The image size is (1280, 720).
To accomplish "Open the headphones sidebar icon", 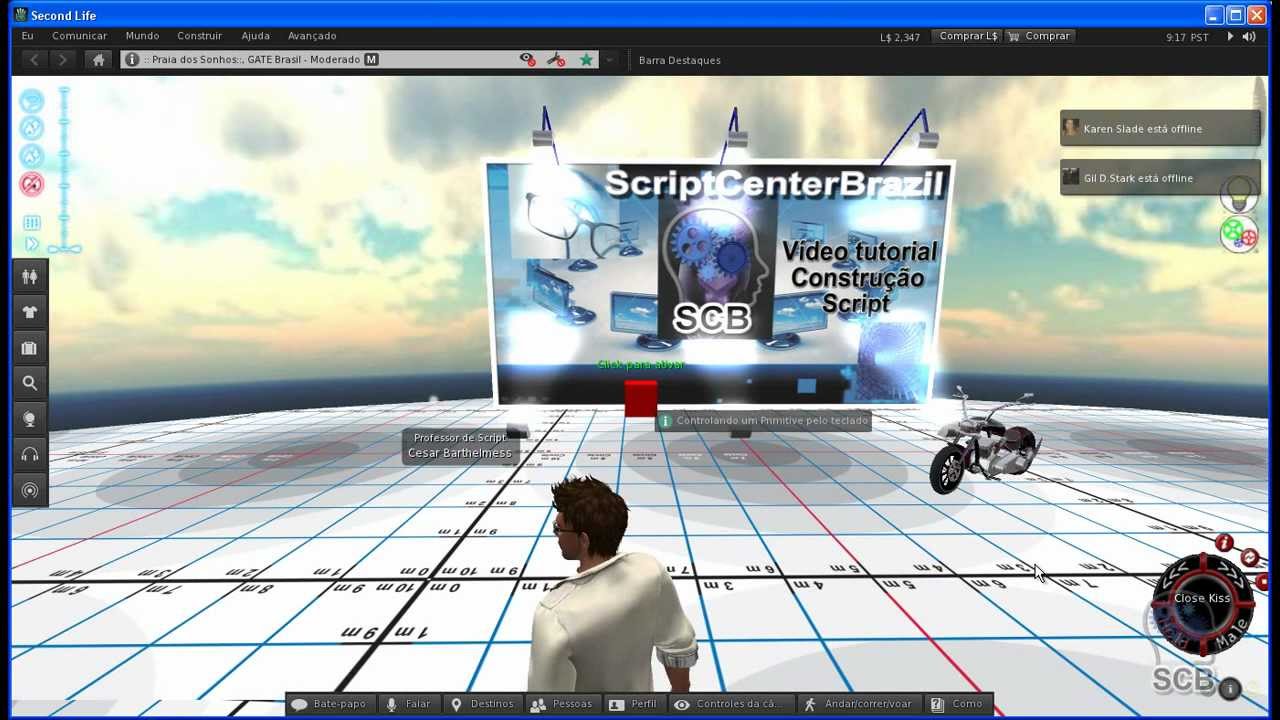I will [x=30, y=455].
